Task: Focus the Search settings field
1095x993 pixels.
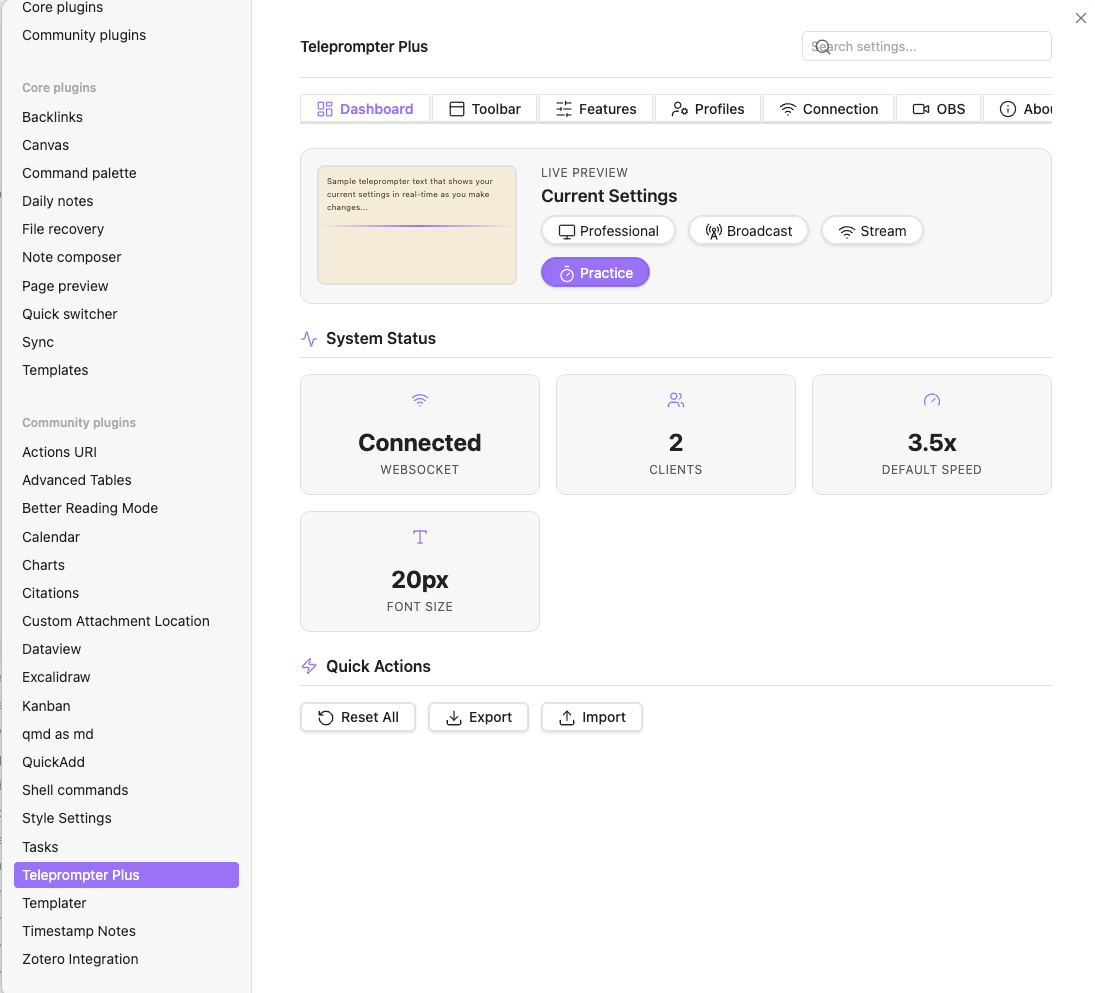Action: point(927,46)
